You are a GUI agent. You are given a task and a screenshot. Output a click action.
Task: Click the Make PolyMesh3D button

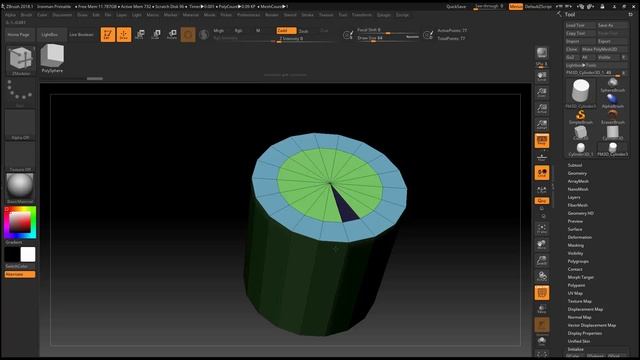[x=604, y=49]
